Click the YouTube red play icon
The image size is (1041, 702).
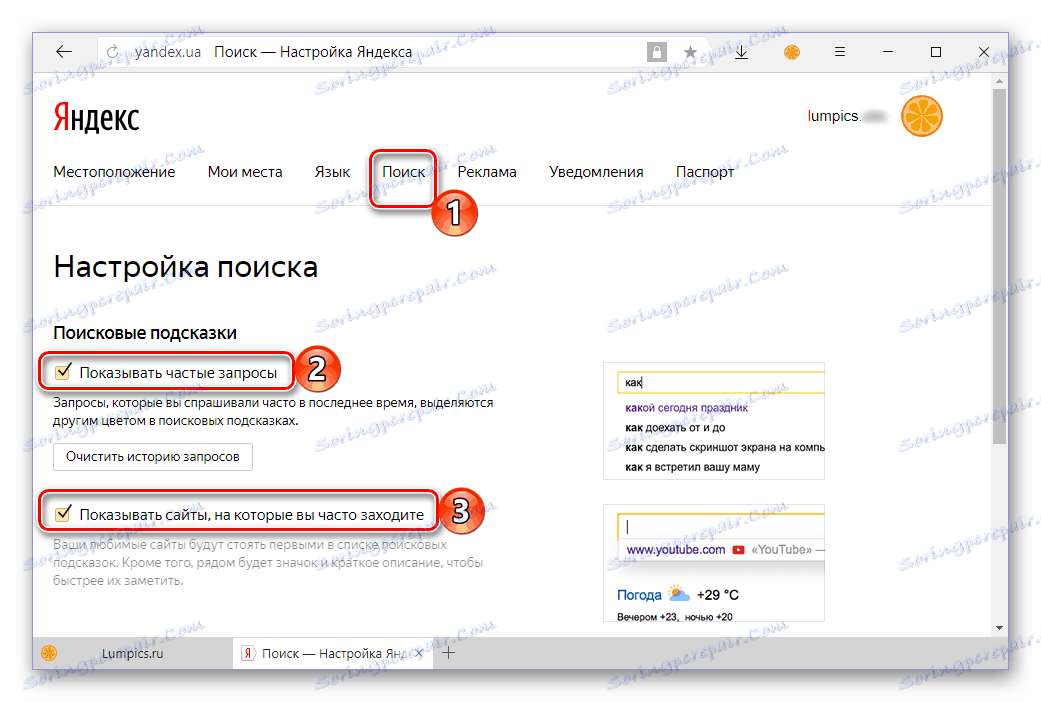click(x=738, y=550)
